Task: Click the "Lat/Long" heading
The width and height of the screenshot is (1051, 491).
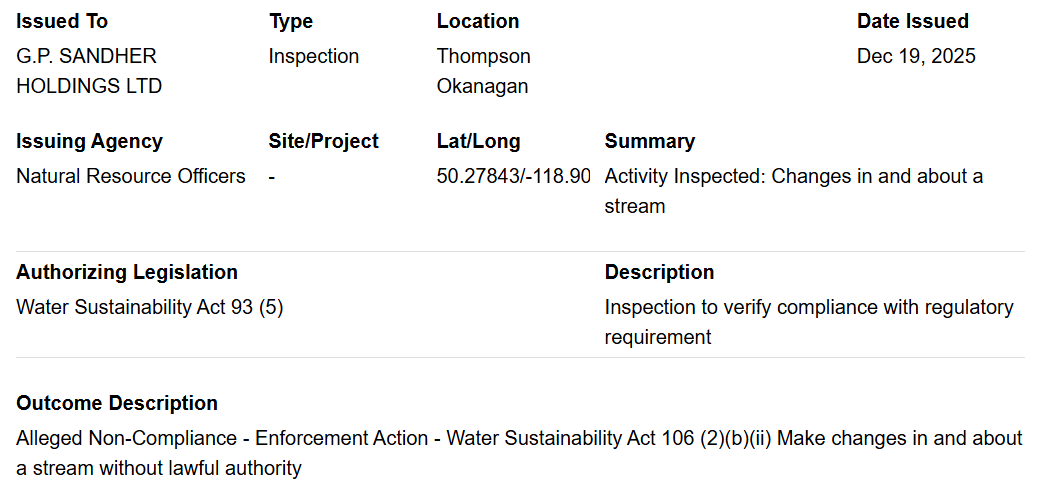Action: [x=478, y=141]
